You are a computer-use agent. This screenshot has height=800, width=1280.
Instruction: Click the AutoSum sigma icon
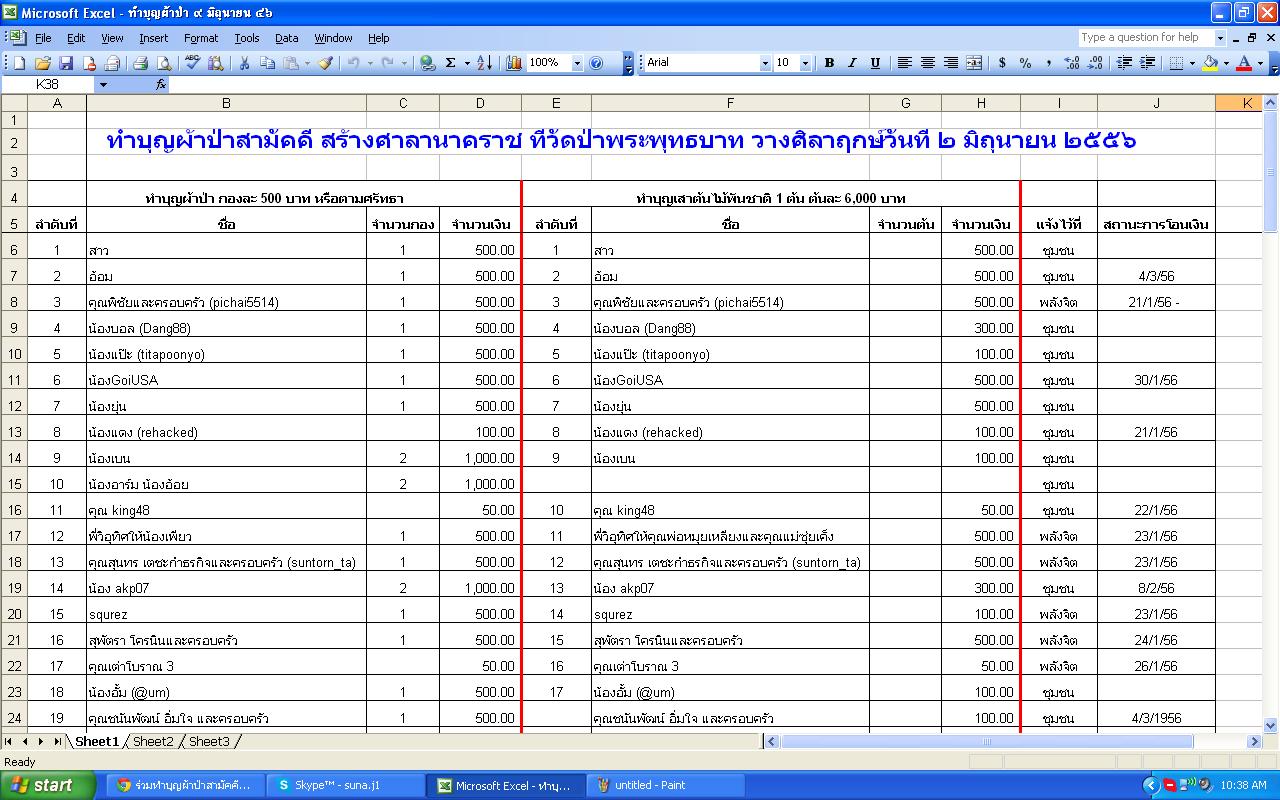pos(451,63)
